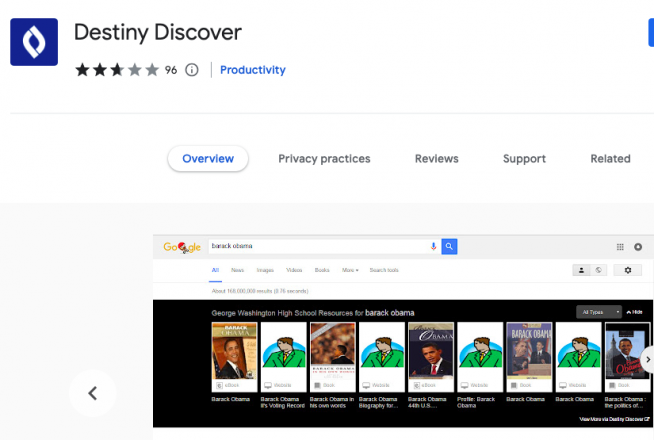Toggle global results globe icon
654x440 pixels.
598,270
